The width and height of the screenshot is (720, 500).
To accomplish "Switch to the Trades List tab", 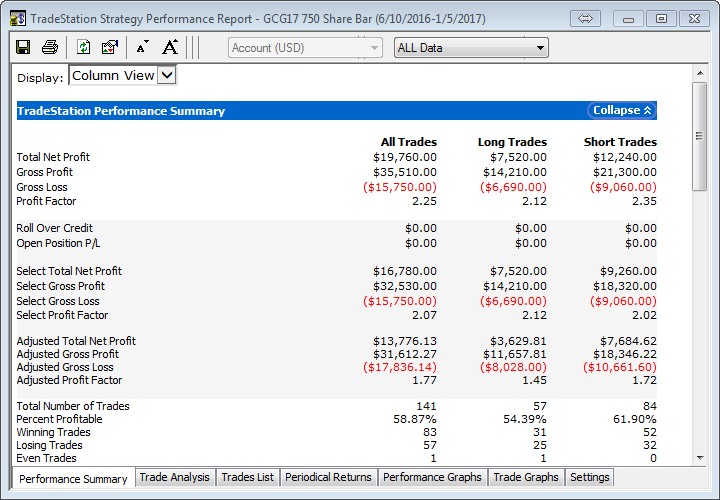I will tap(247, 478).
